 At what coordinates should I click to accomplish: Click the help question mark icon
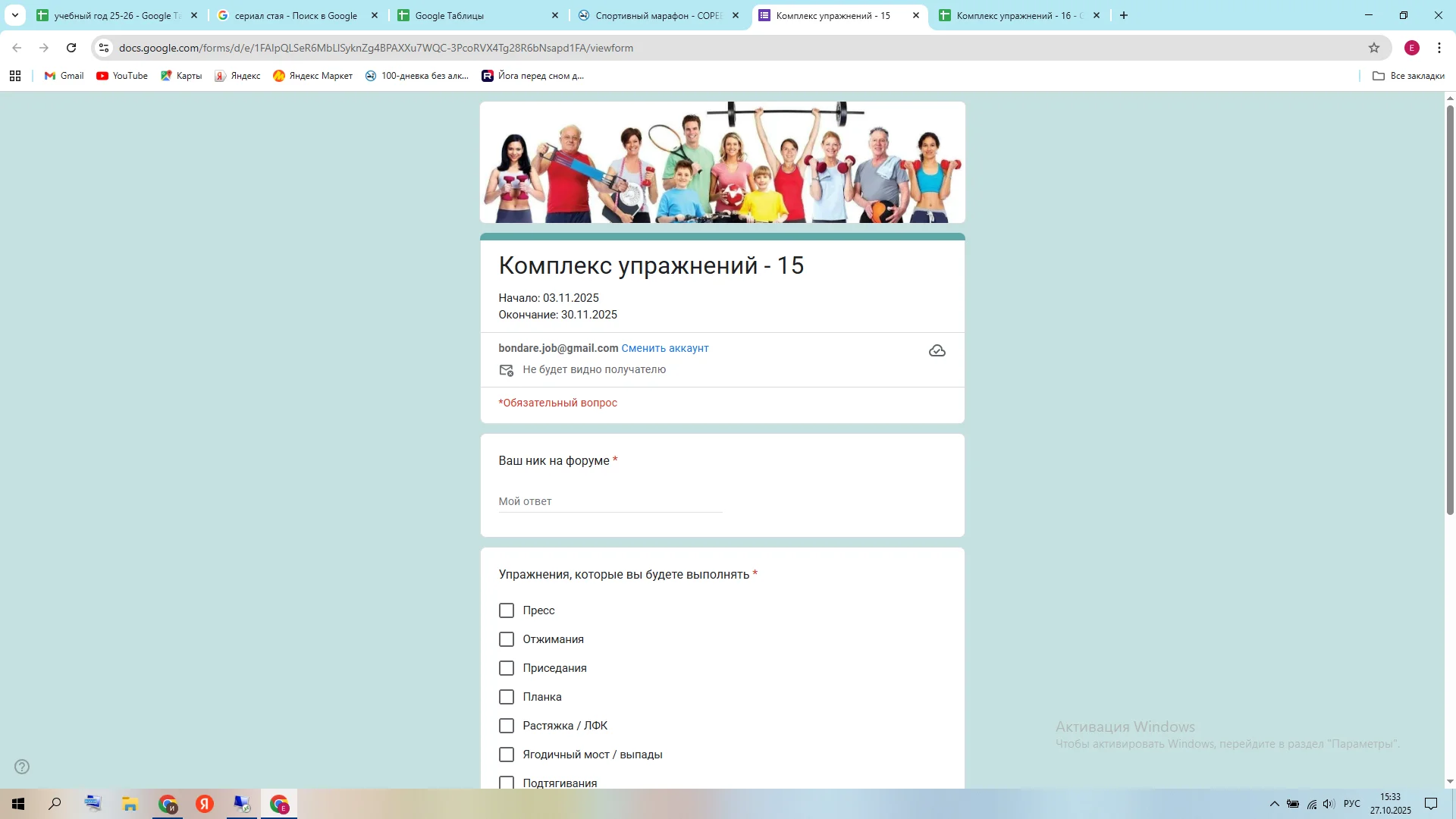click(x=22, y=767)
